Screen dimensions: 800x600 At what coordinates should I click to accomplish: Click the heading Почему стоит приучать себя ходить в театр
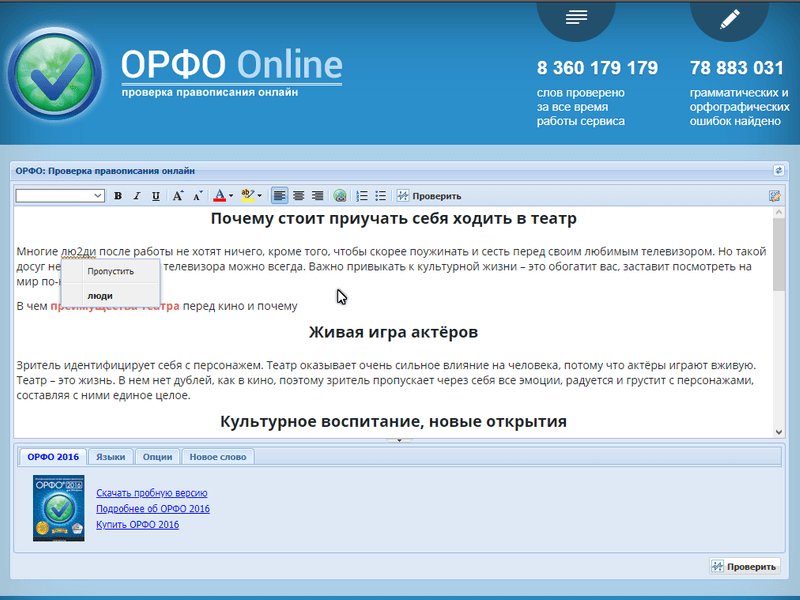click(393, 218)
